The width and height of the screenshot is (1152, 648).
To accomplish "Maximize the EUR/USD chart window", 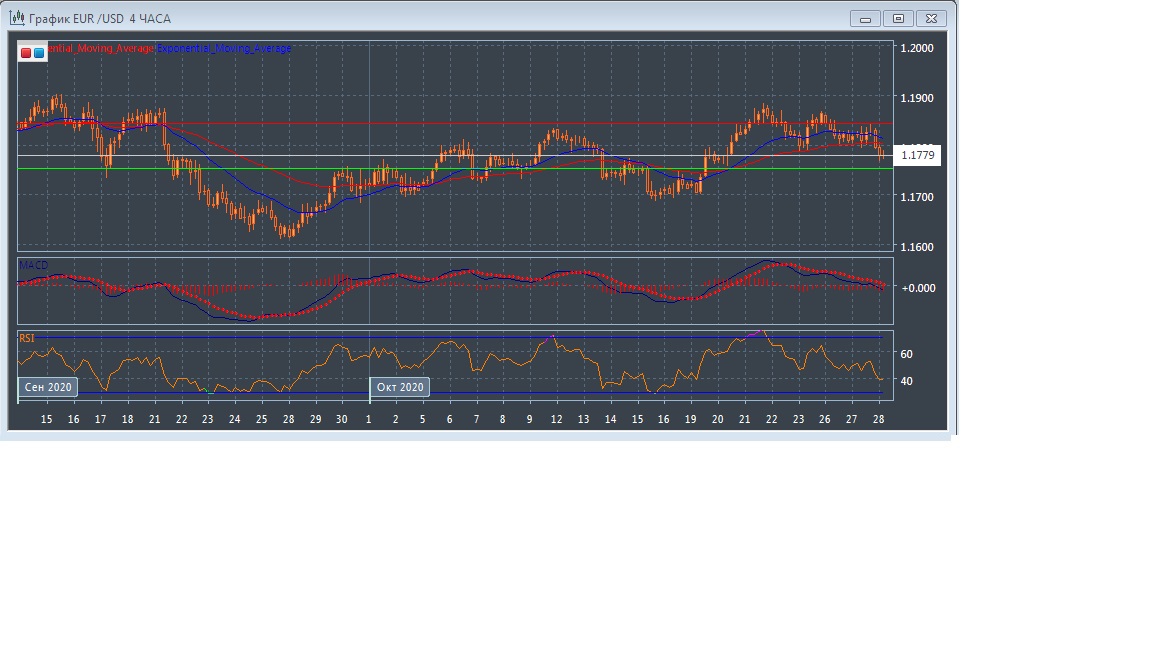I will tap(898, 18).
